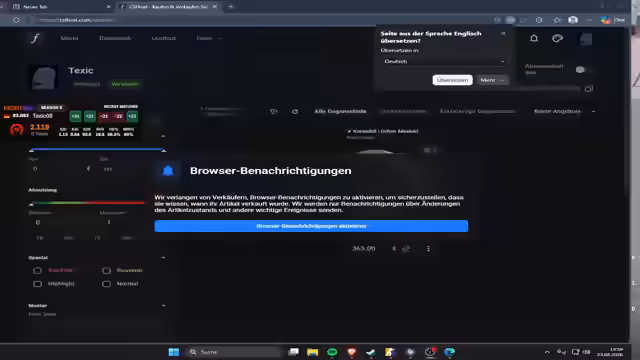Click the Abnutzung wear slider handle

pyautogui.click(x=31, y=204)
